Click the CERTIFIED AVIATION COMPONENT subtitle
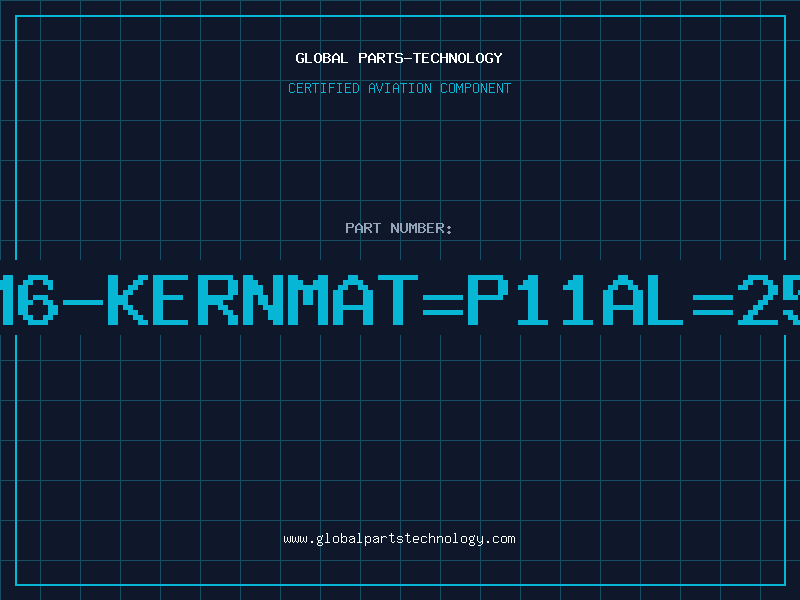Screen dimensions: 800x600 coord(399,88)
